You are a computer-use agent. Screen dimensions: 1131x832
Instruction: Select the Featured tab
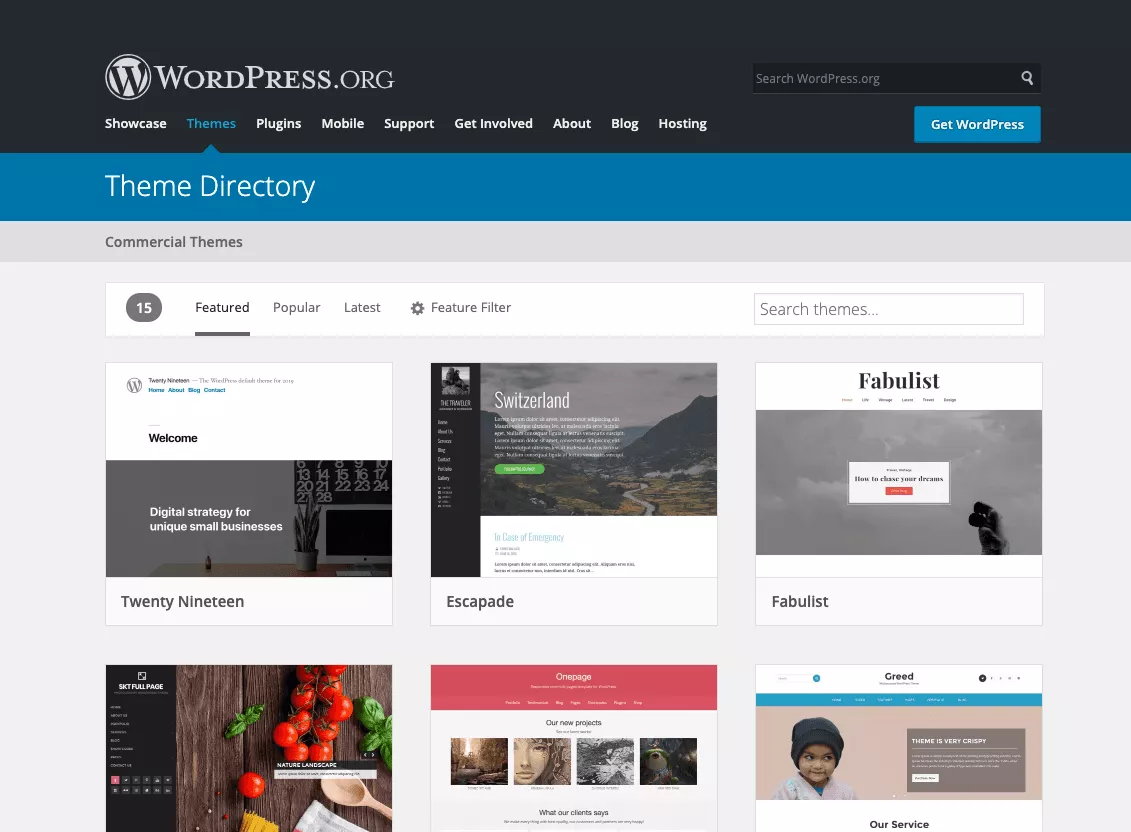[x=222, y=307]
